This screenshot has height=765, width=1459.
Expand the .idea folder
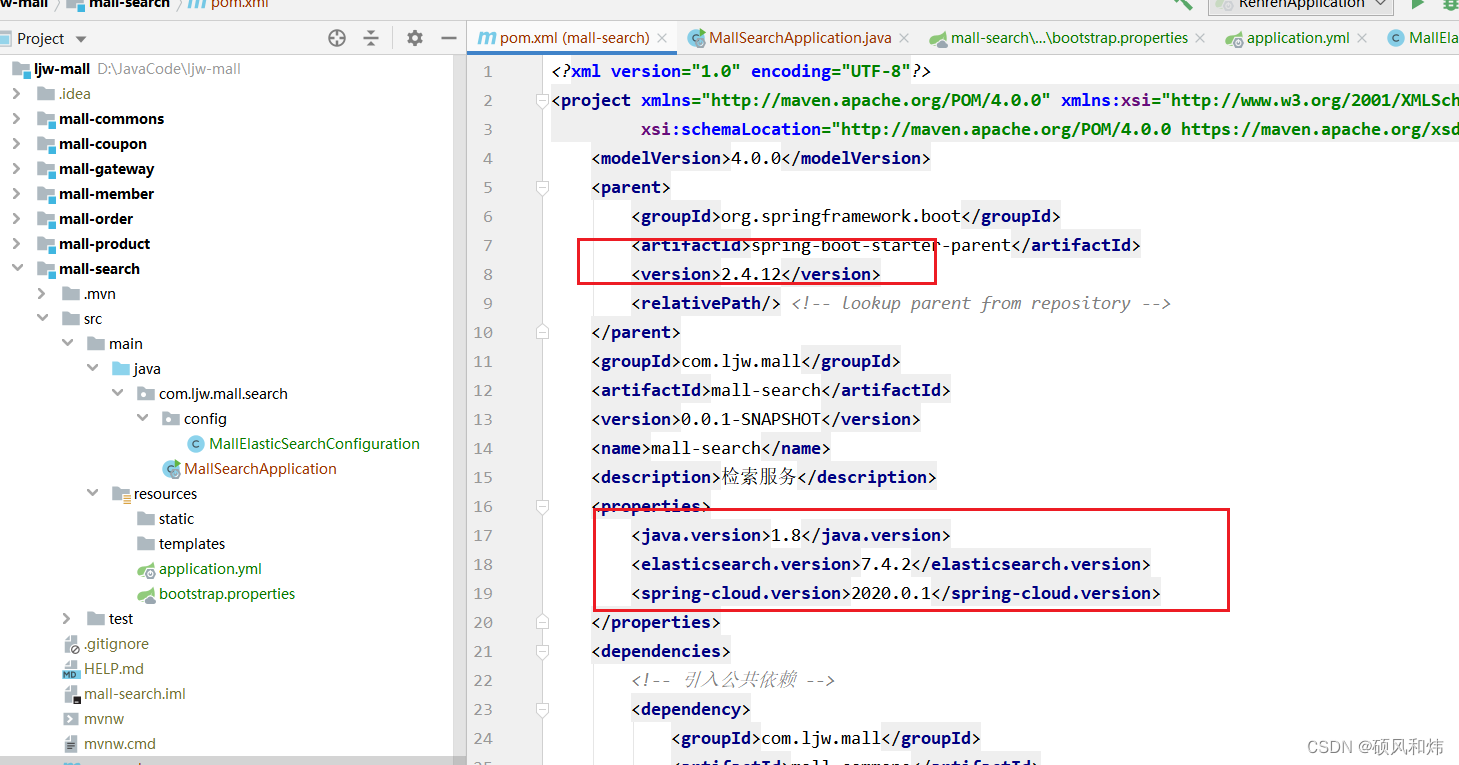(x=17, y=94)
